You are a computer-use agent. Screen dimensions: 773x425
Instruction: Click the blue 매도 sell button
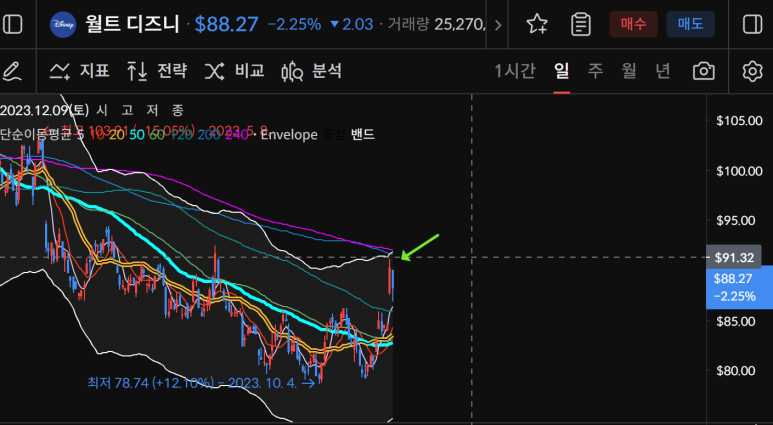coord(690,24)
